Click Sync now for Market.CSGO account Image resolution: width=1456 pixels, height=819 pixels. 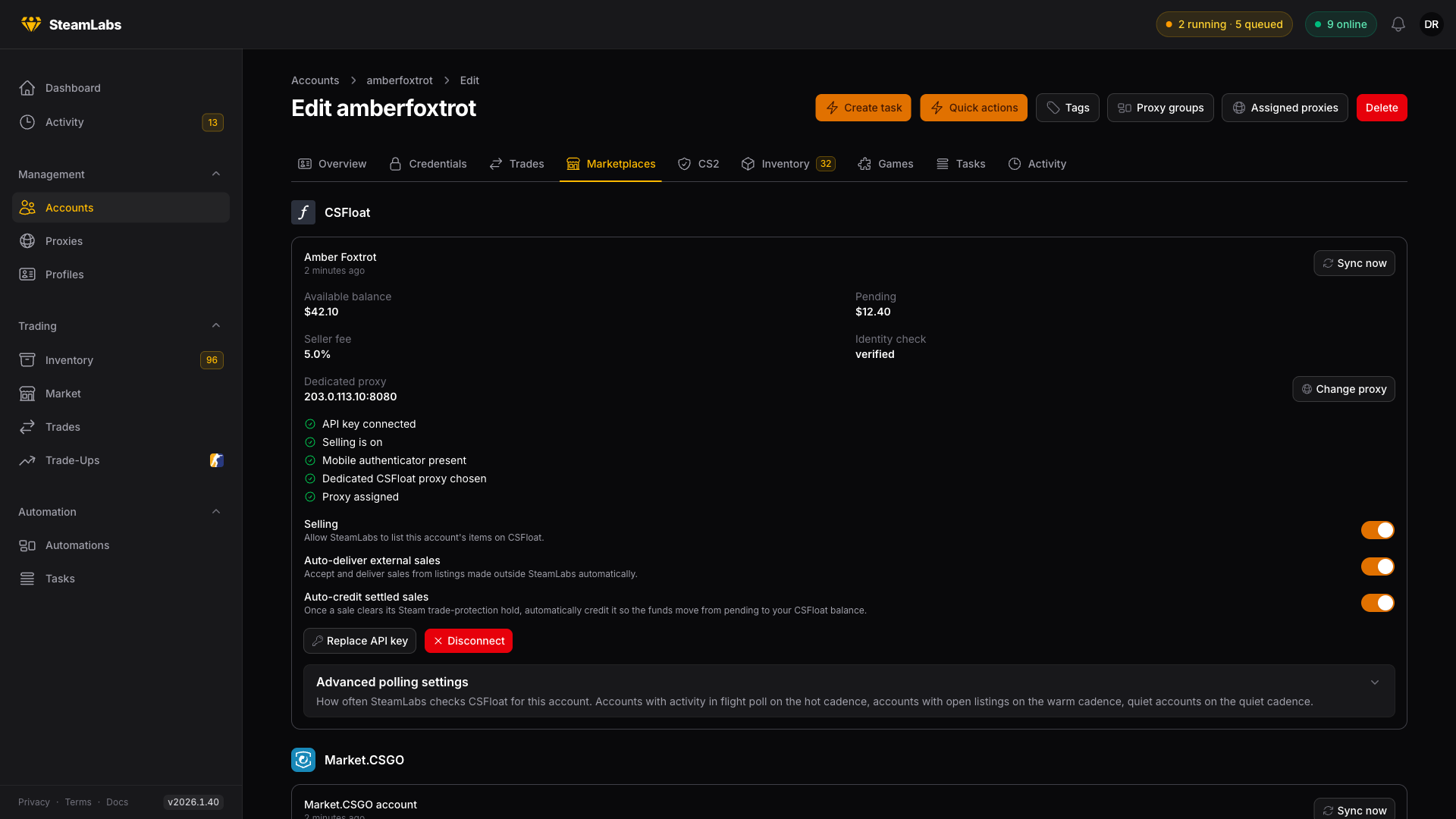point(1354,809)
